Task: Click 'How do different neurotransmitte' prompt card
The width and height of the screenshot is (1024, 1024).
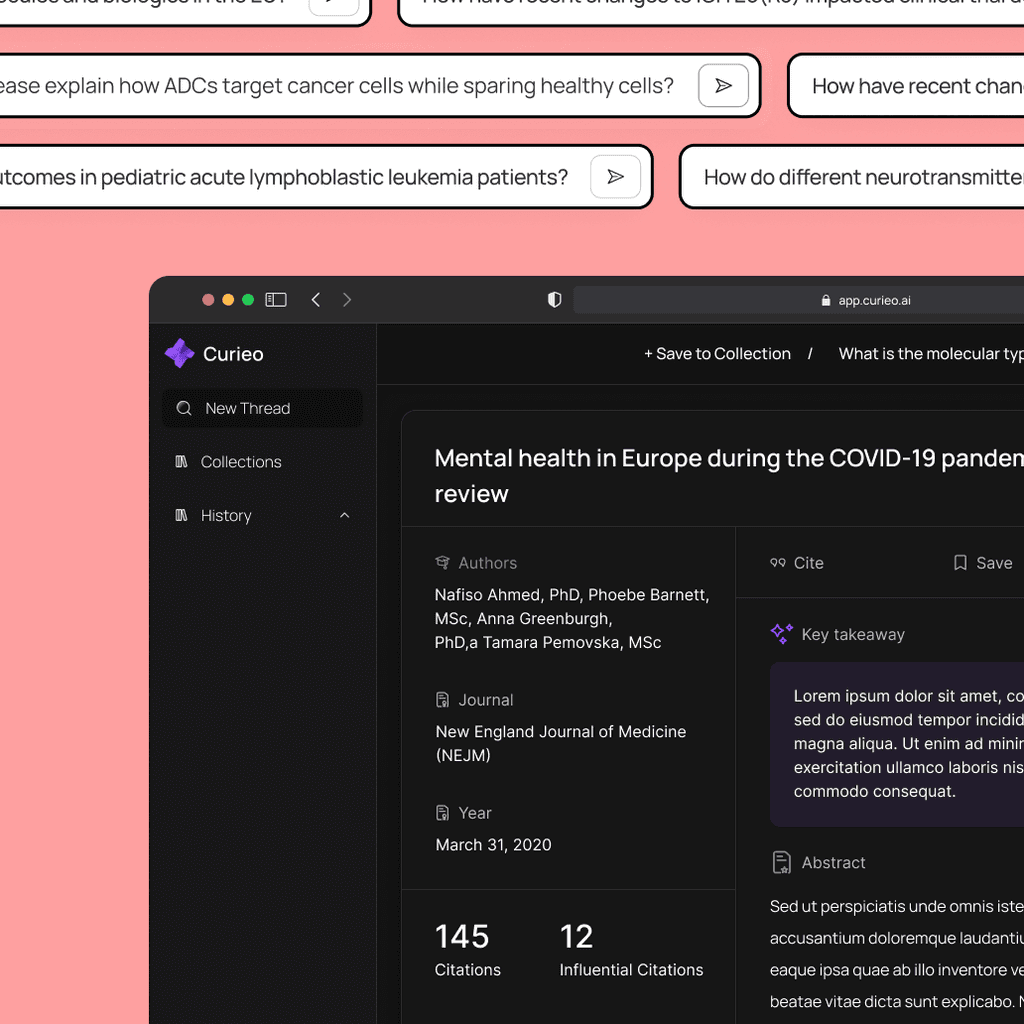Action: click(852, 176)
